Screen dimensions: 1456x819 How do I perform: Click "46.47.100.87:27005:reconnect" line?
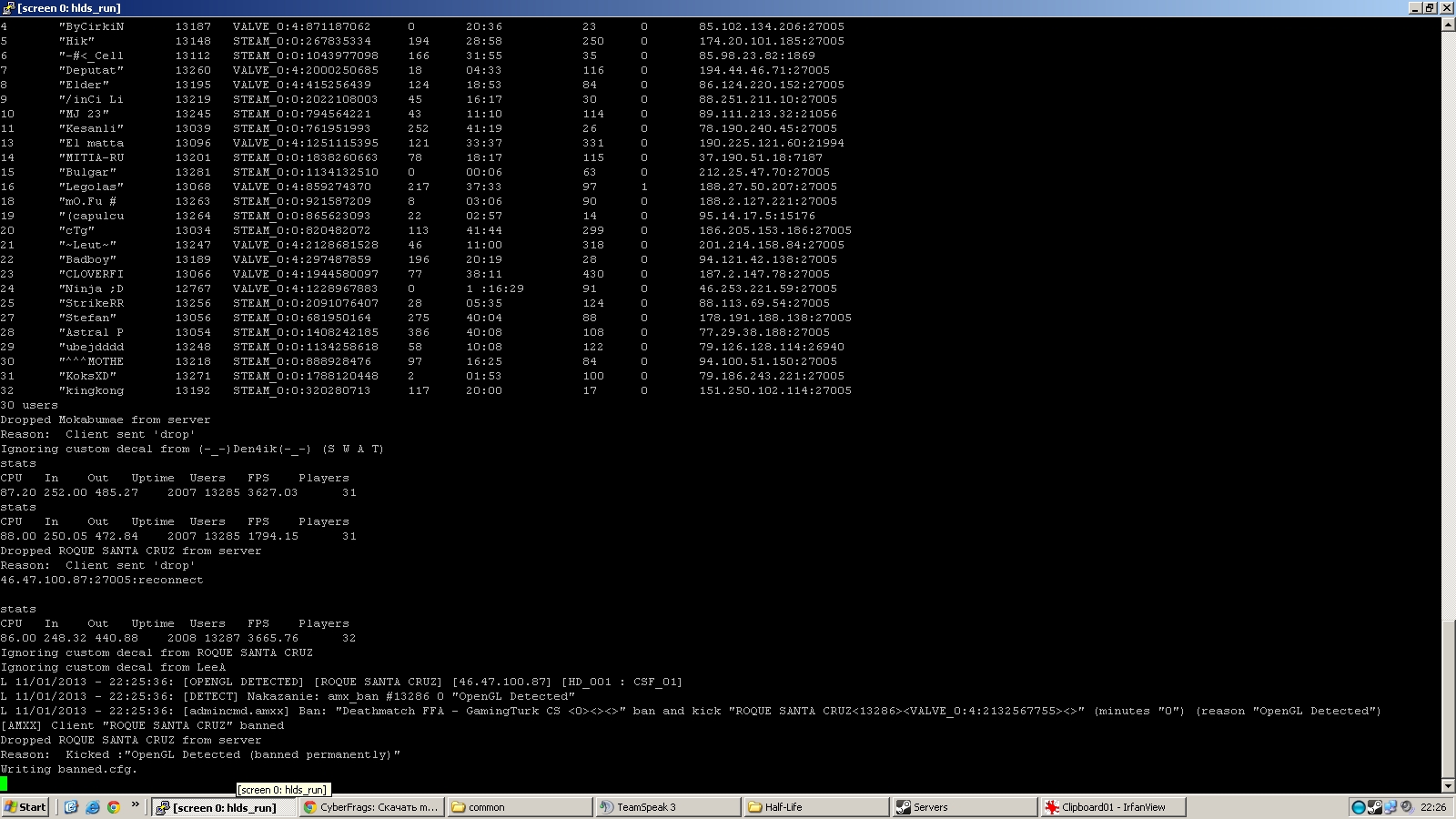(102, 580)
